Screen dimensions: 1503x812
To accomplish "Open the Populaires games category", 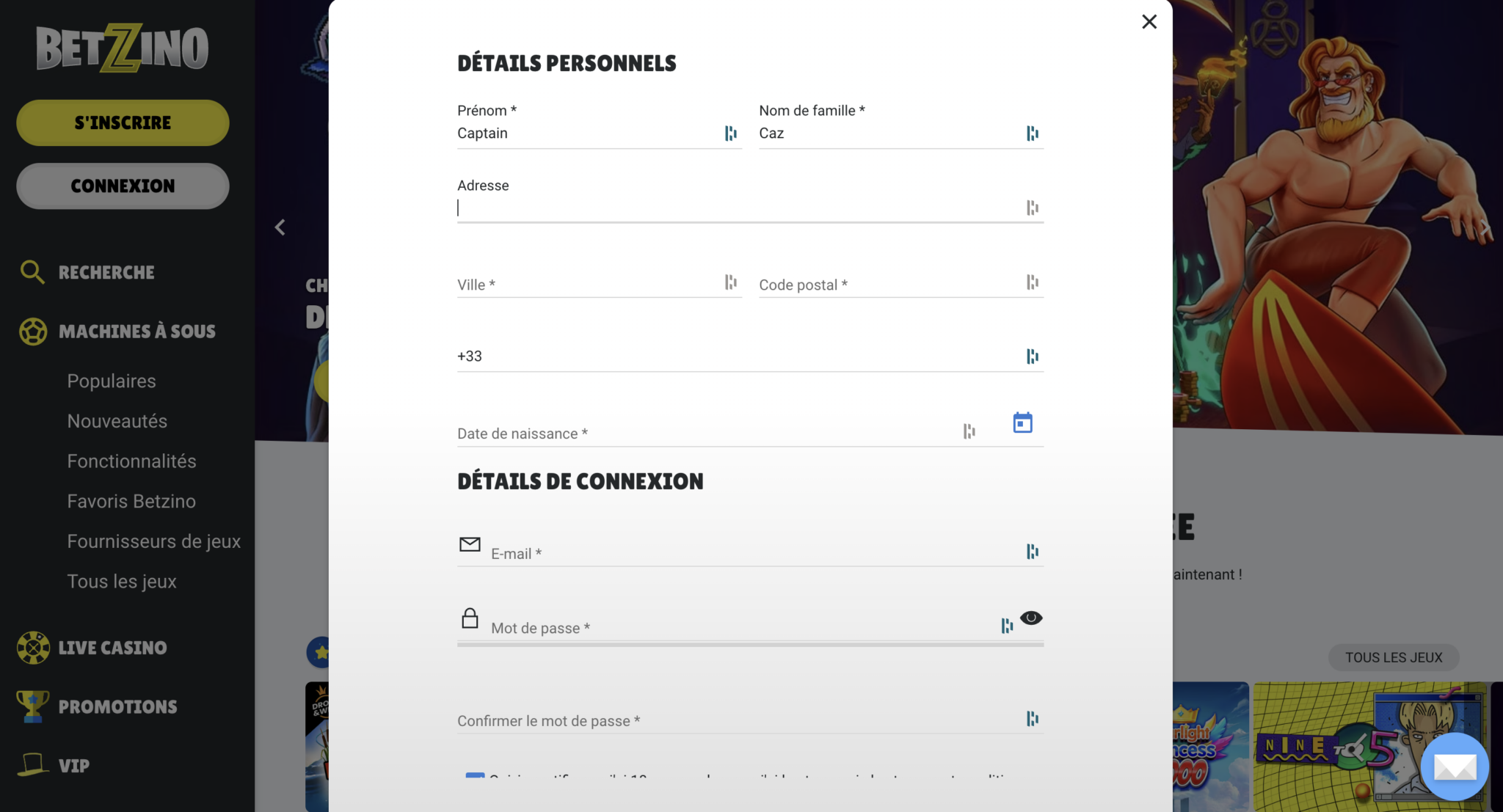I will point(112,381).
